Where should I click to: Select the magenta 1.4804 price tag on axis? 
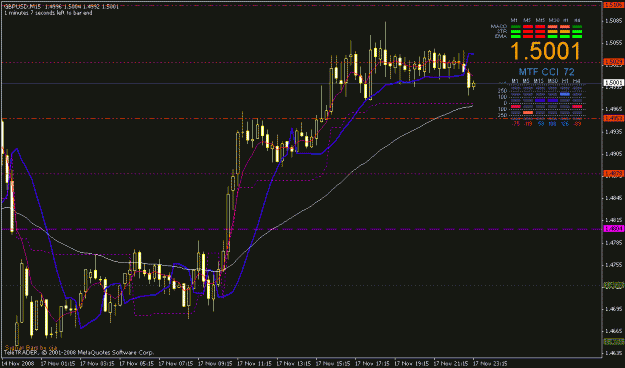point(613,229)
